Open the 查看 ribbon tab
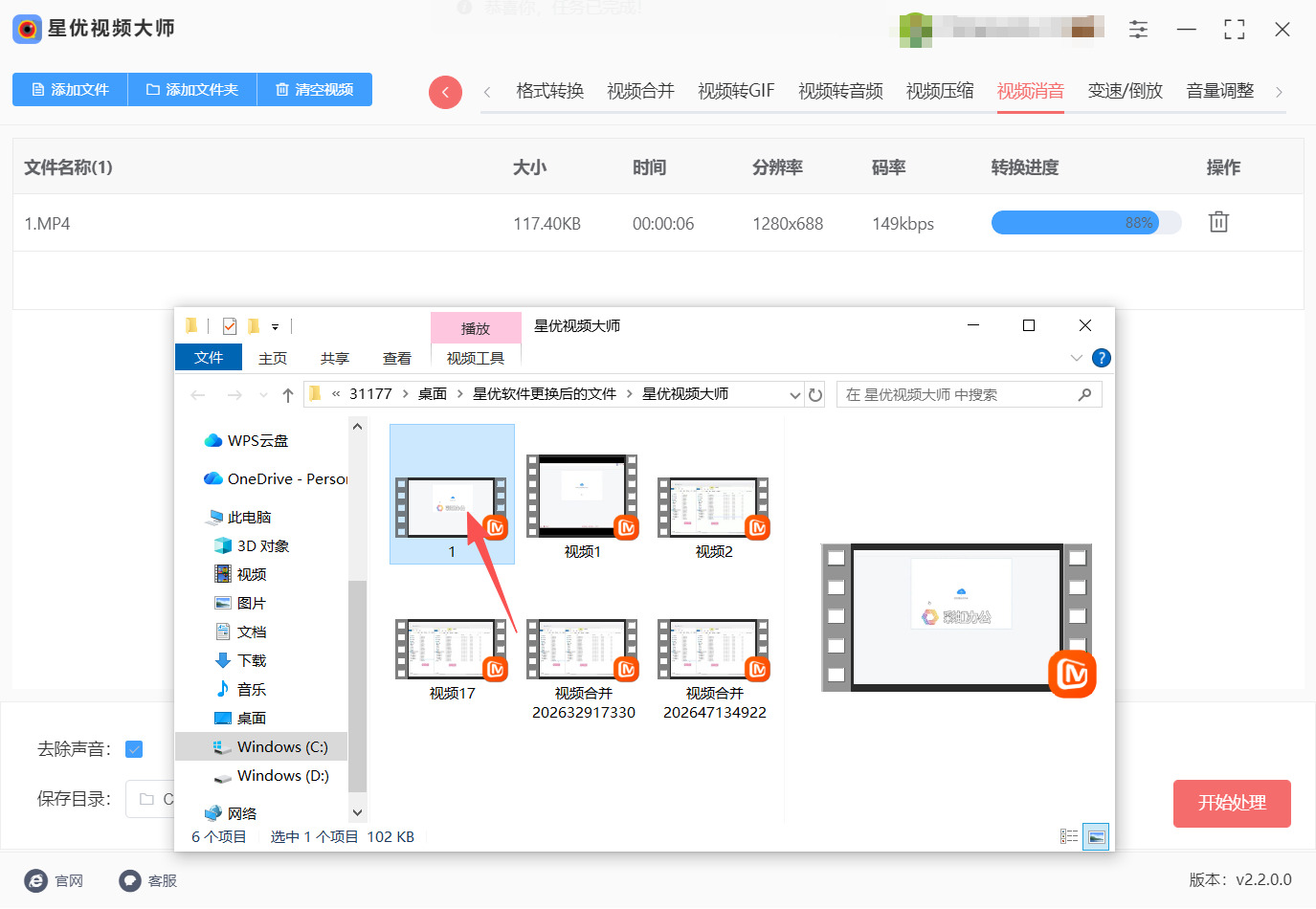This screenshot has width=1316, height=909. tap(396, 358)
